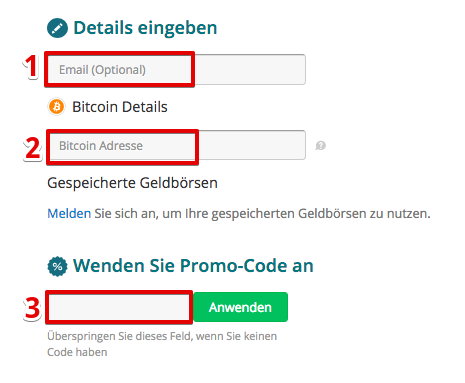Viewport: 465px width, 383px height.
Task: Click the red number 1 annotation
Action: click(31, 66)
